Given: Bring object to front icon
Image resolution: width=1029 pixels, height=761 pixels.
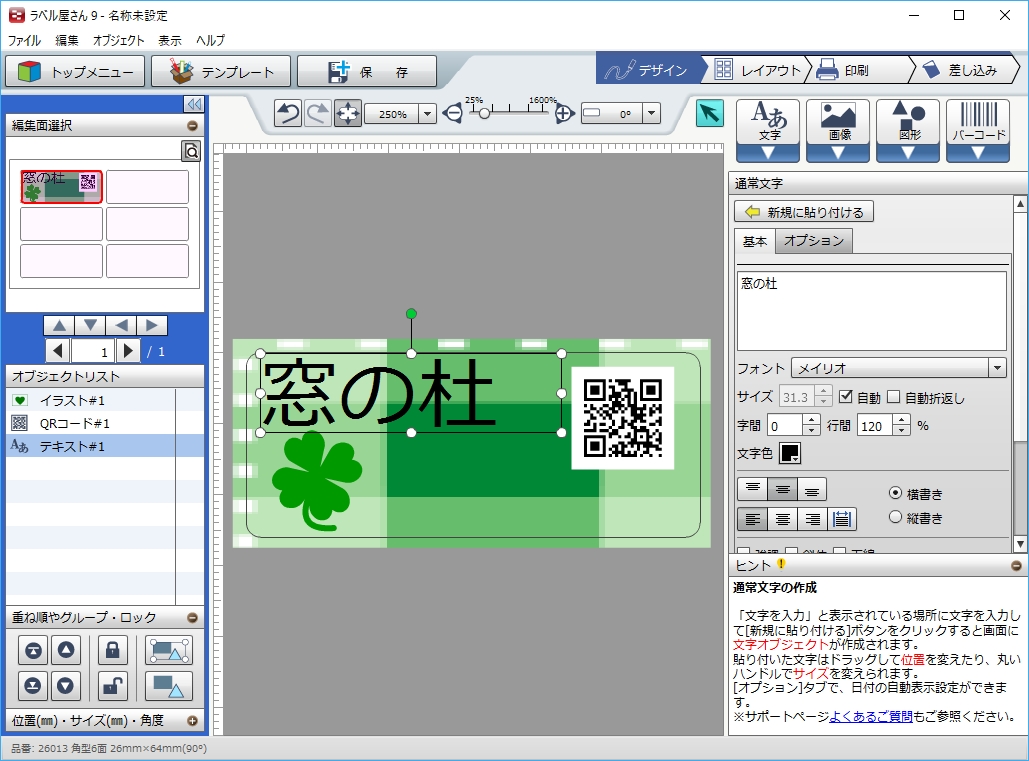Looking at the screenshot, I should (33, 650).
